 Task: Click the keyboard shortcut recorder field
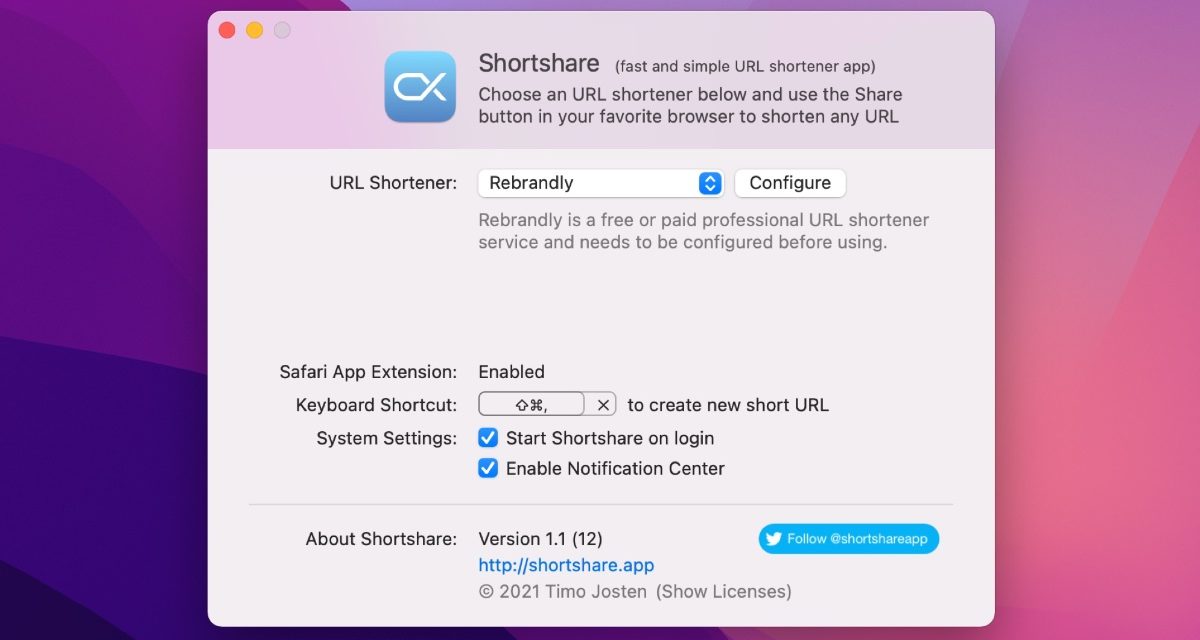coord(532,405)
